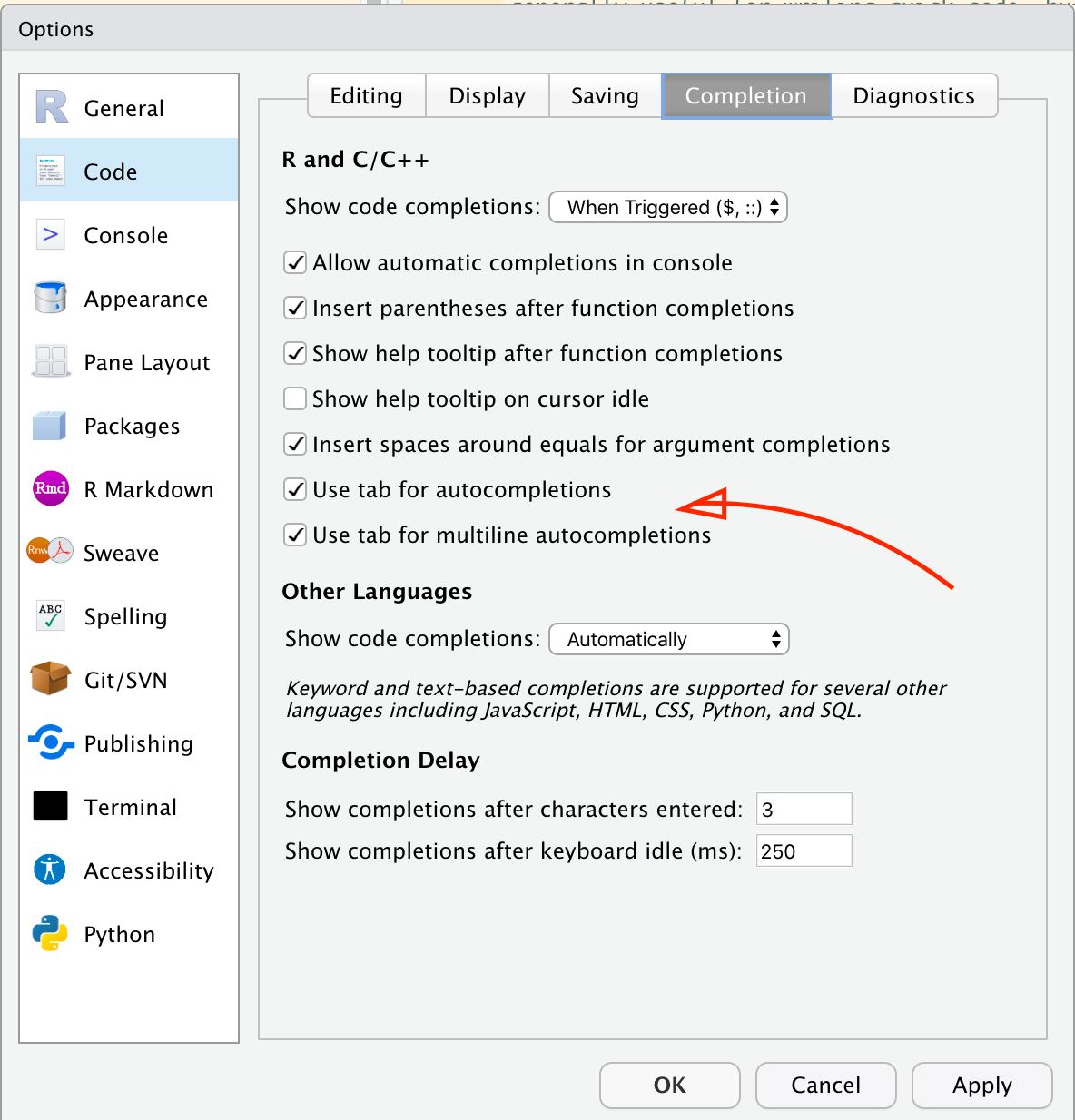
Task: Select the Completion tab
Action: pyautogui.click(x=746, y=96)
